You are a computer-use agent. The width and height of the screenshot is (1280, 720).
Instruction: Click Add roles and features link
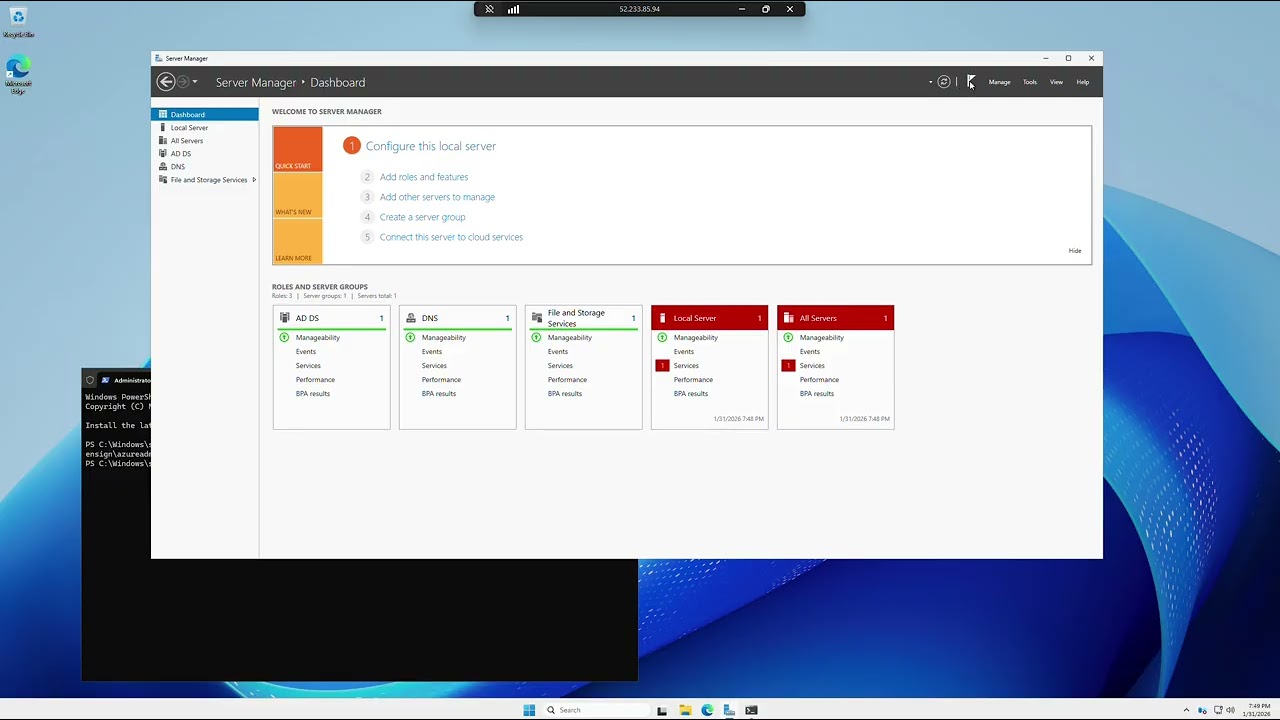[424, 177]
